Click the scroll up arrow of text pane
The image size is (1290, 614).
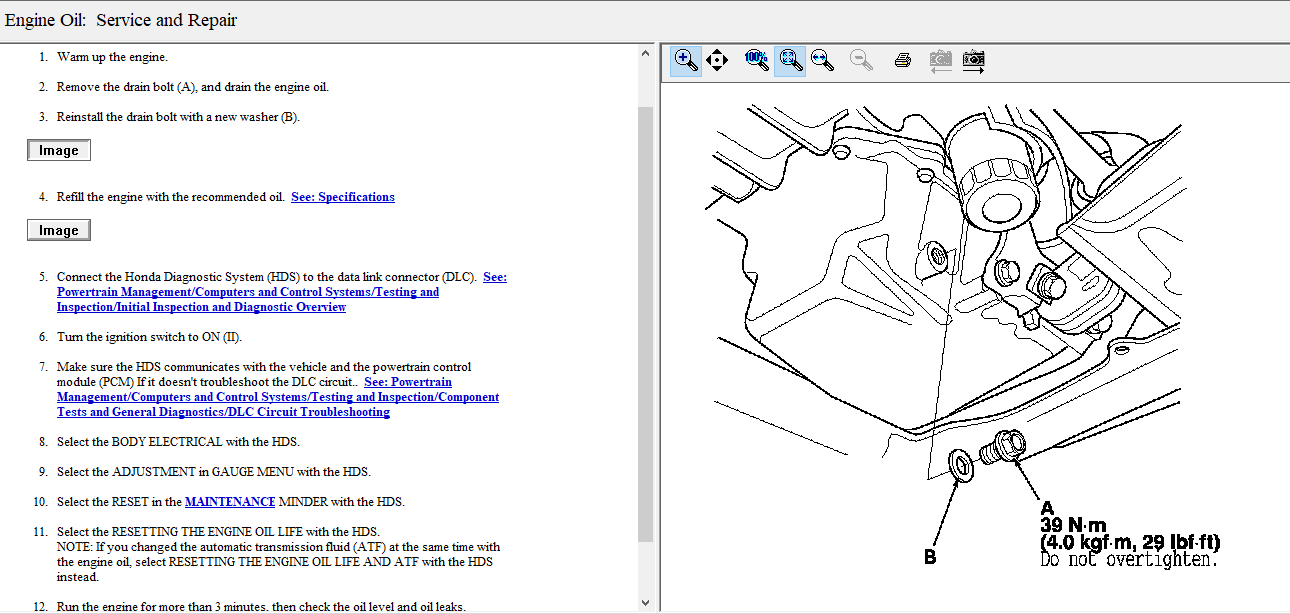point(645,54)
